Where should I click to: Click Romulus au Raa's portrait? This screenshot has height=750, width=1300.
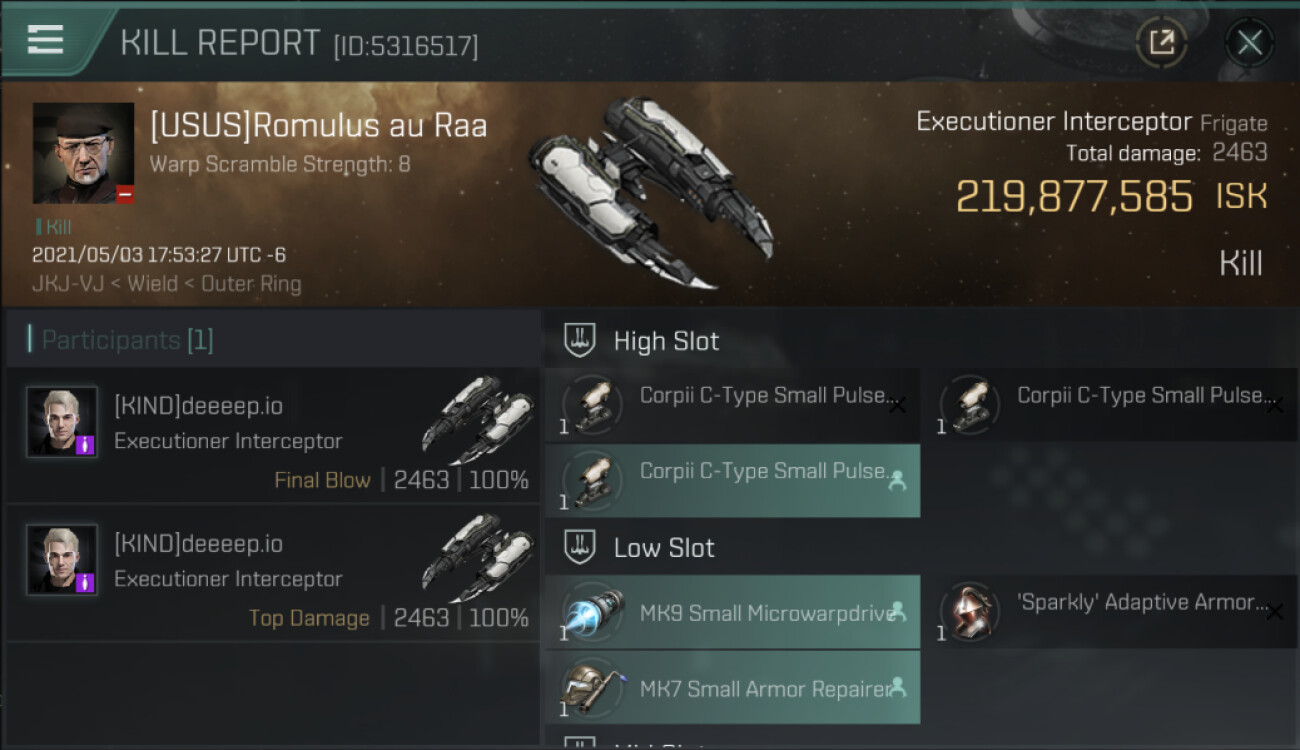(83, 153)
